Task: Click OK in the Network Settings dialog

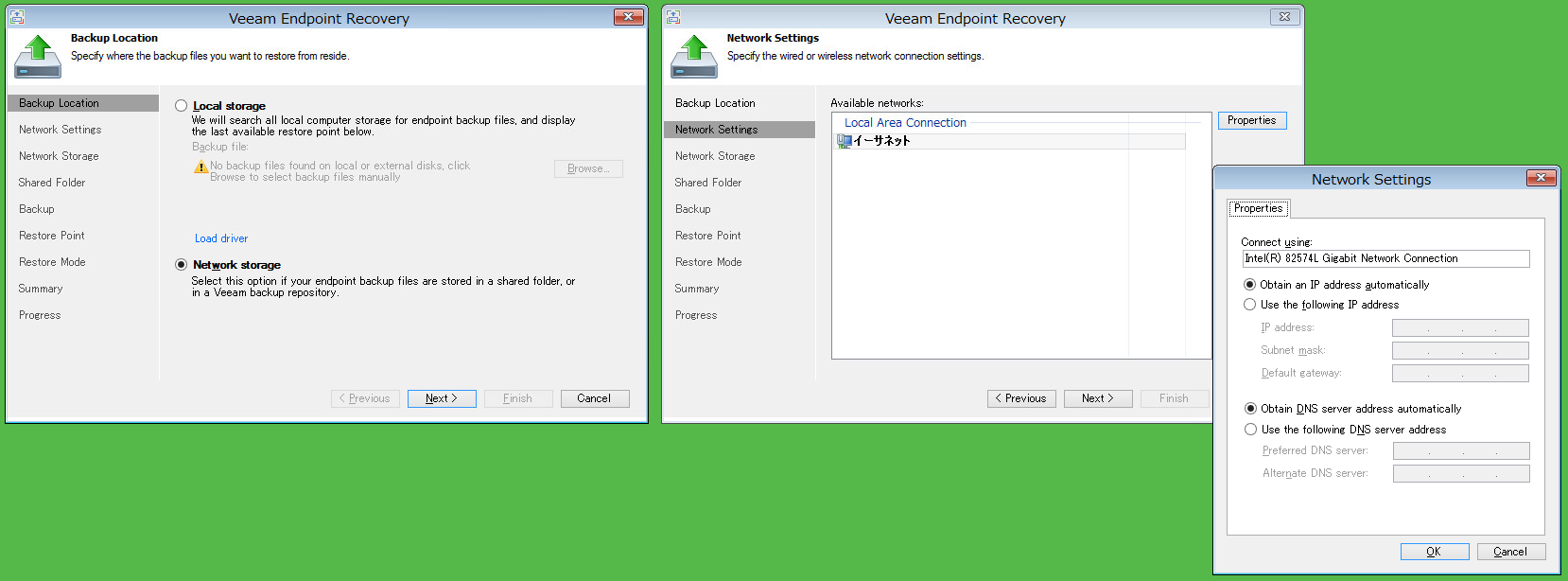Action: pos(1435,552)
